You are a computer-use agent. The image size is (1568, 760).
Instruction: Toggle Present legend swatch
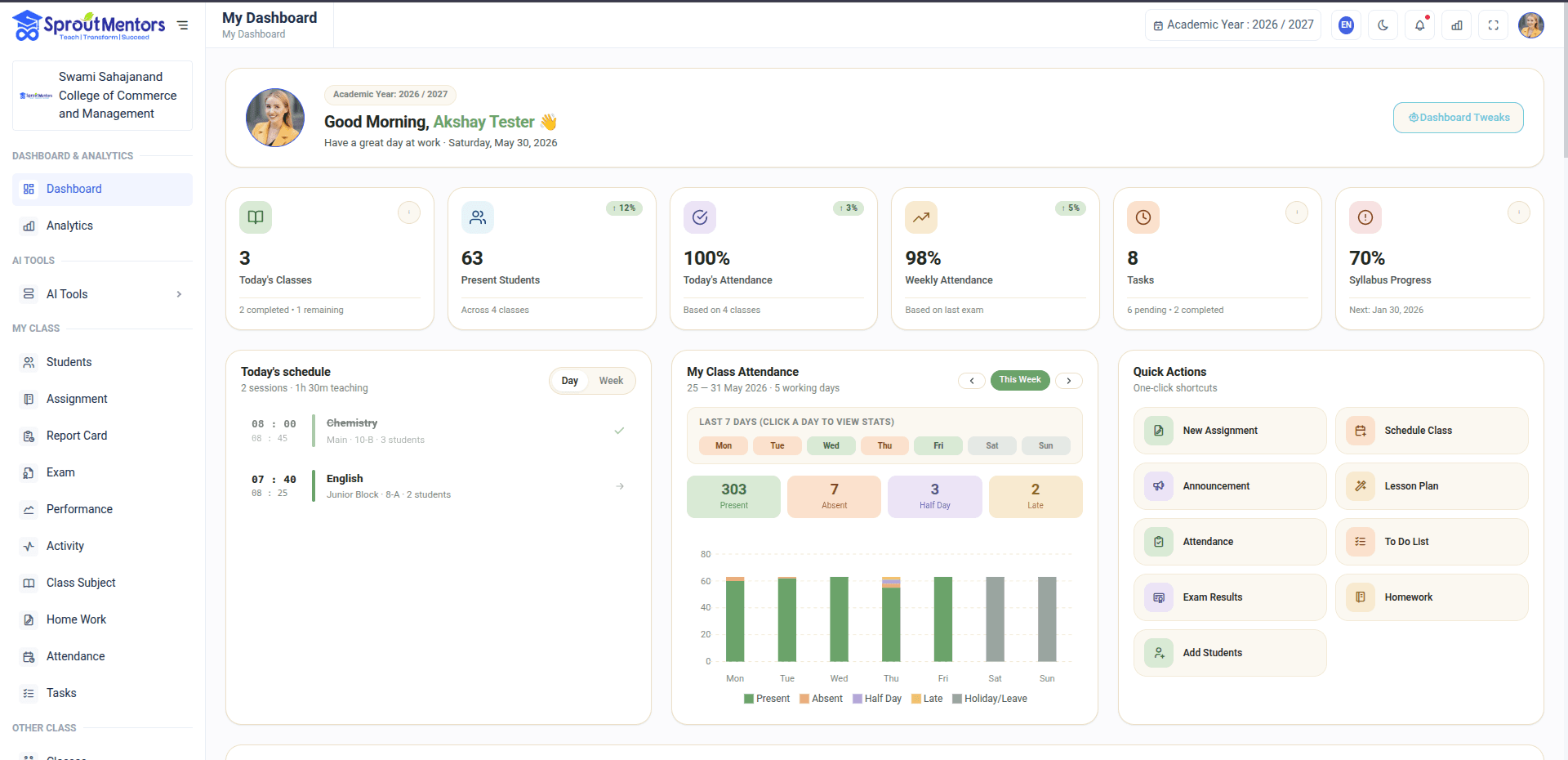click(x=749, y=699)
